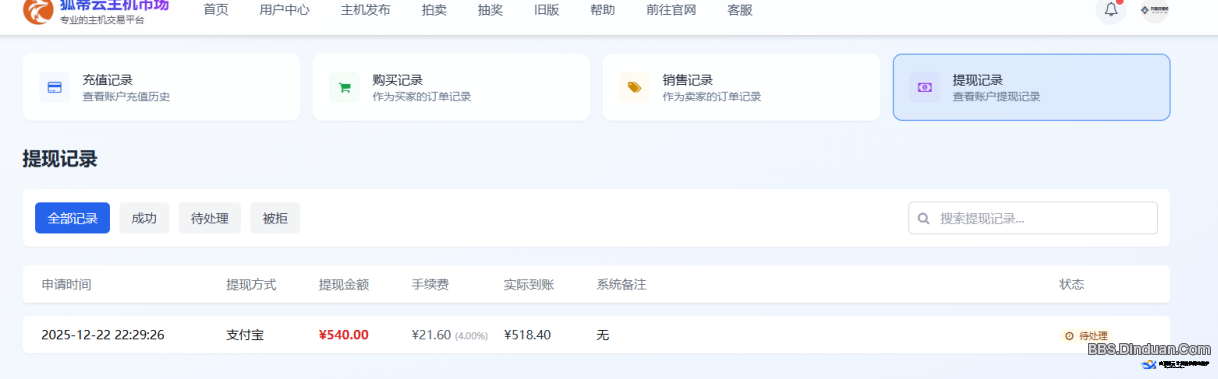Open the 帮助 navigation item
This screenshot has width=1218, height=379.
603,10
